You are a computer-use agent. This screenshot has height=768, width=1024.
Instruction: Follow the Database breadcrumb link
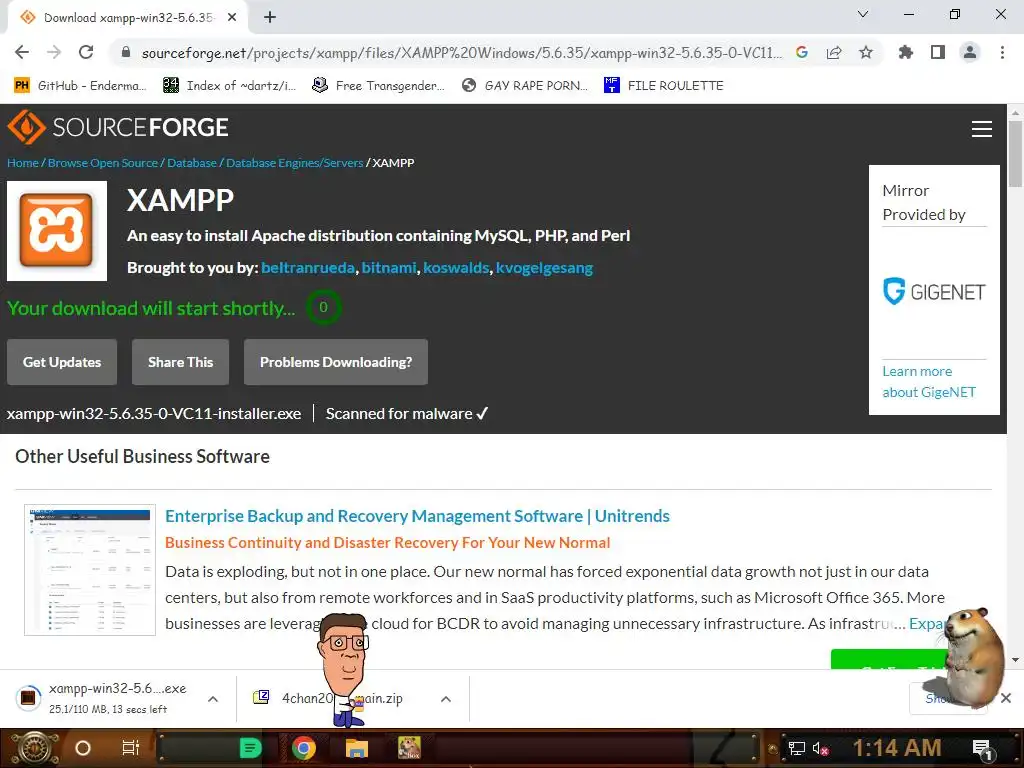(191, 163)
